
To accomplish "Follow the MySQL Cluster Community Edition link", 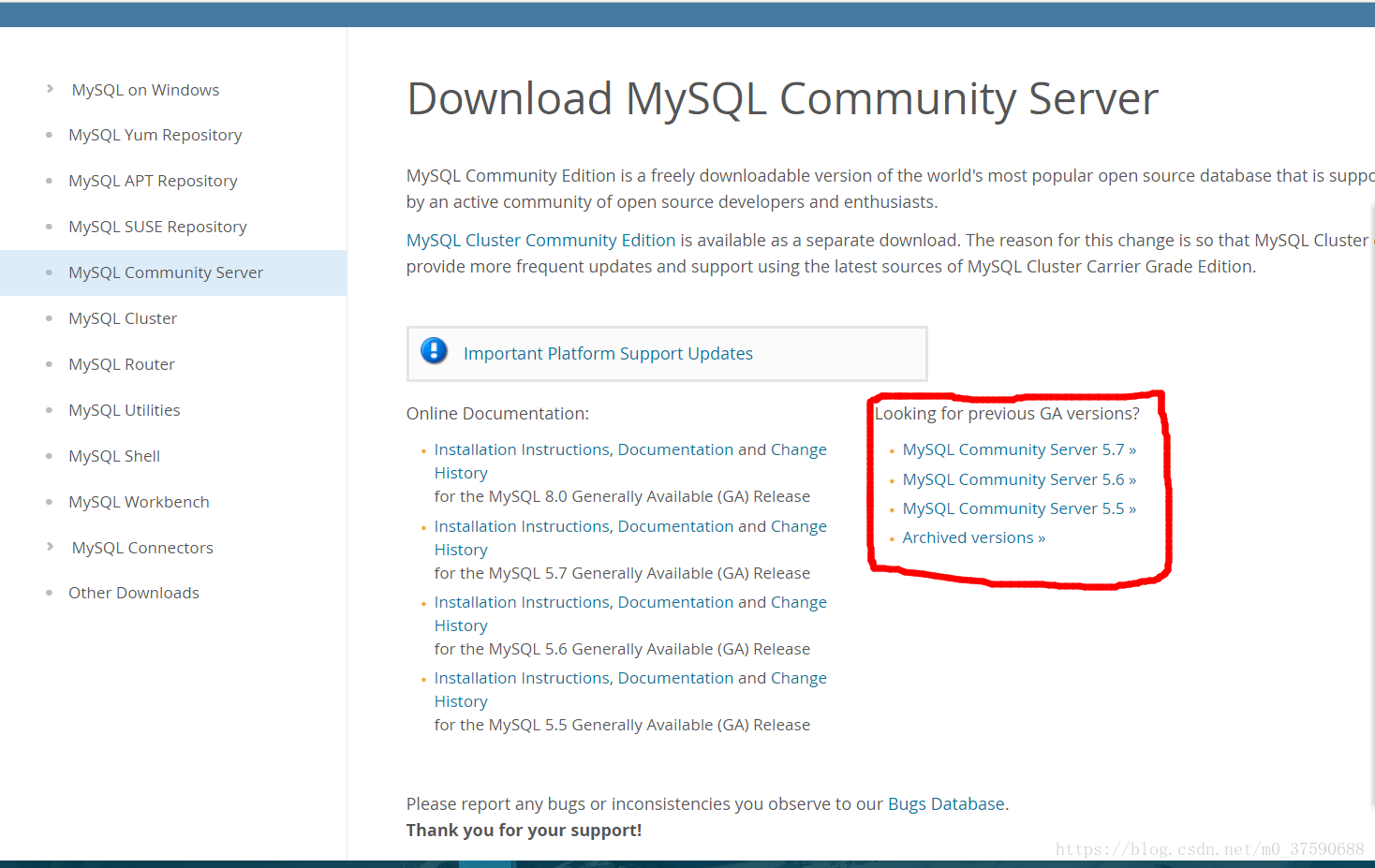I will coord(540,241).
